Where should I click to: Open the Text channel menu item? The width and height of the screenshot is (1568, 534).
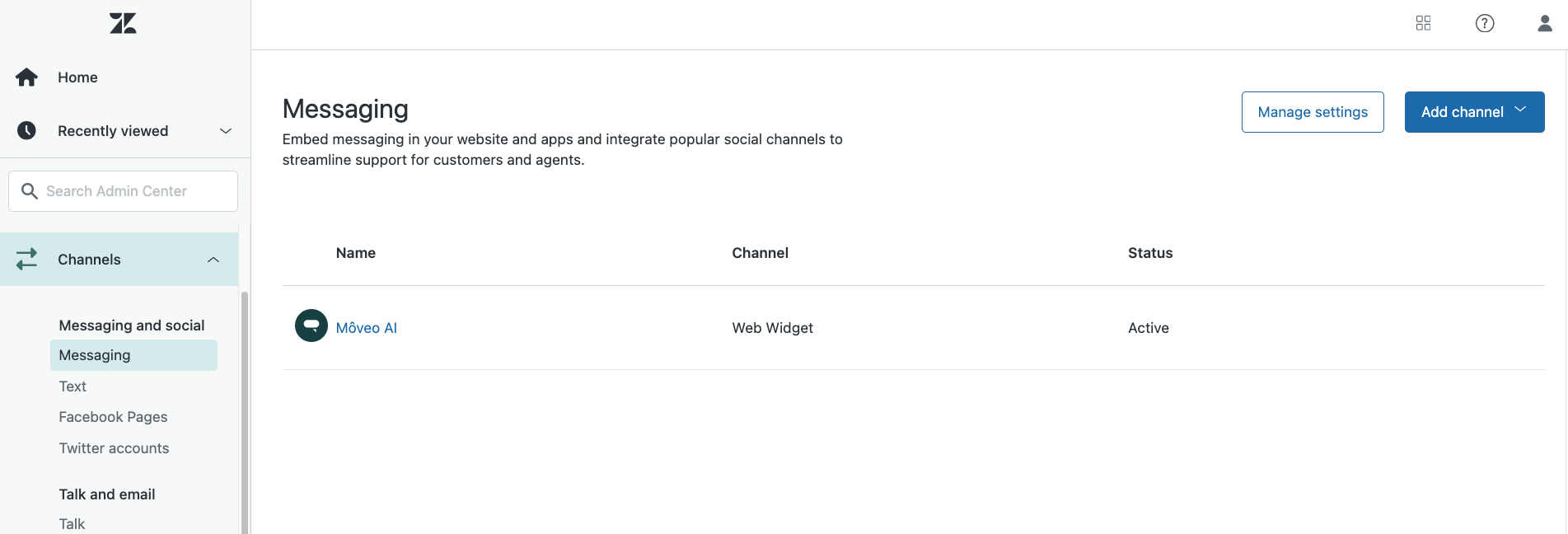coord(73,386)
